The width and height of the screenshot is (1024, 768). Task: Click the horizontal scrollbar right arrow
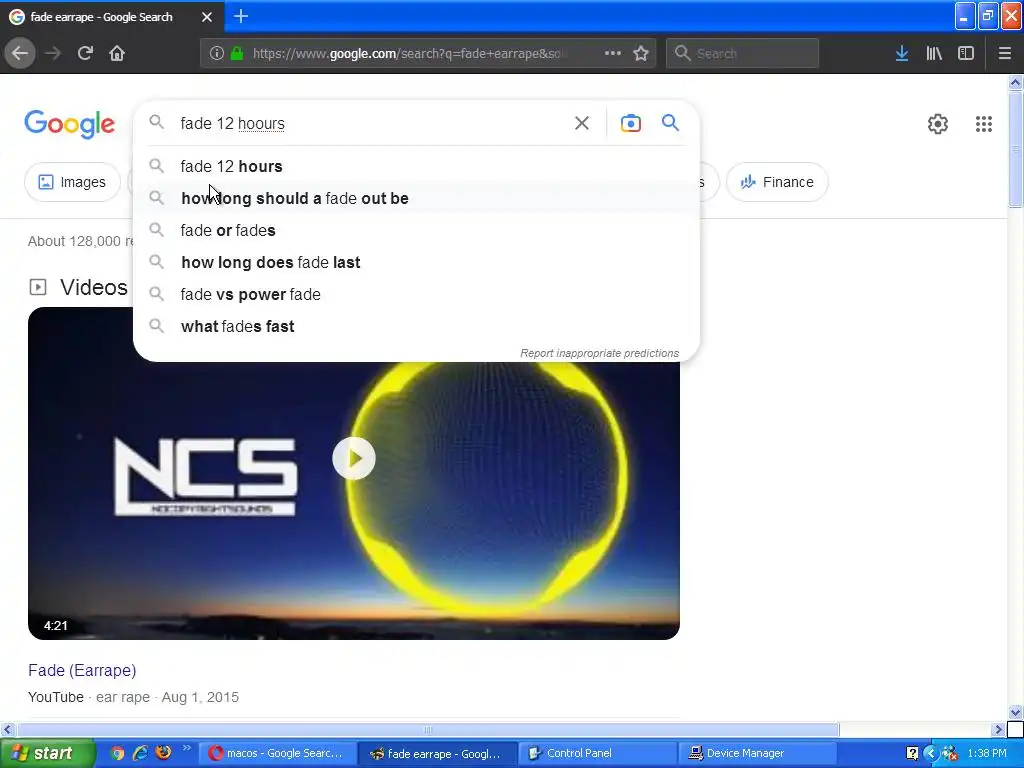tap(998, 729)
